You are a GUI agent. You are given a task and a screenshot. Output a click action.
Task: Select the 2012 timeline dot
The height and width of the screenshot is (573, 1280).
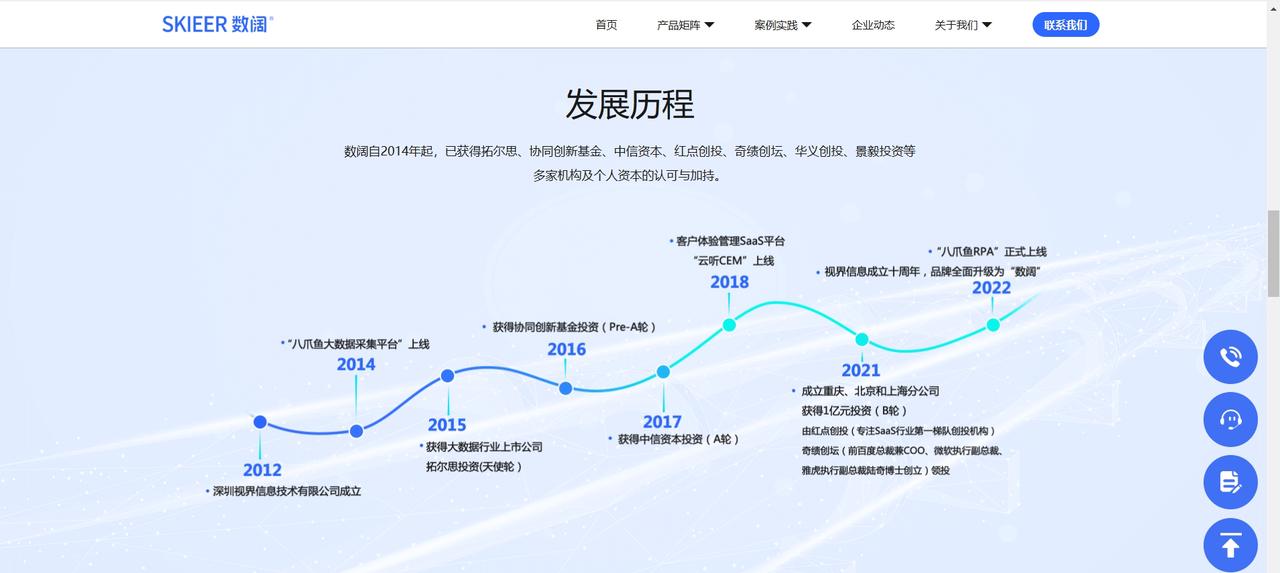click(x=260, y=422)
